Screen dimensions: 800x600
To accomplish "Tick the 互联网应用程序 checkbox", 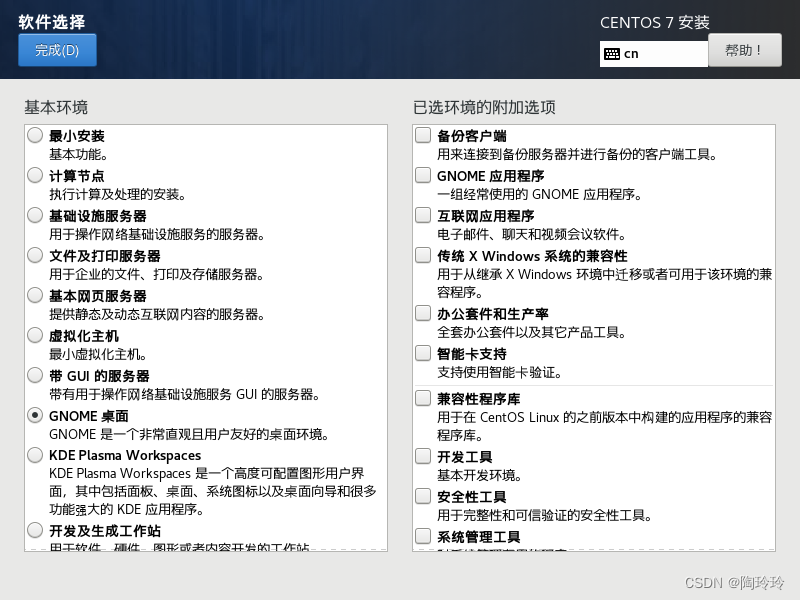I will pos(423,215).
